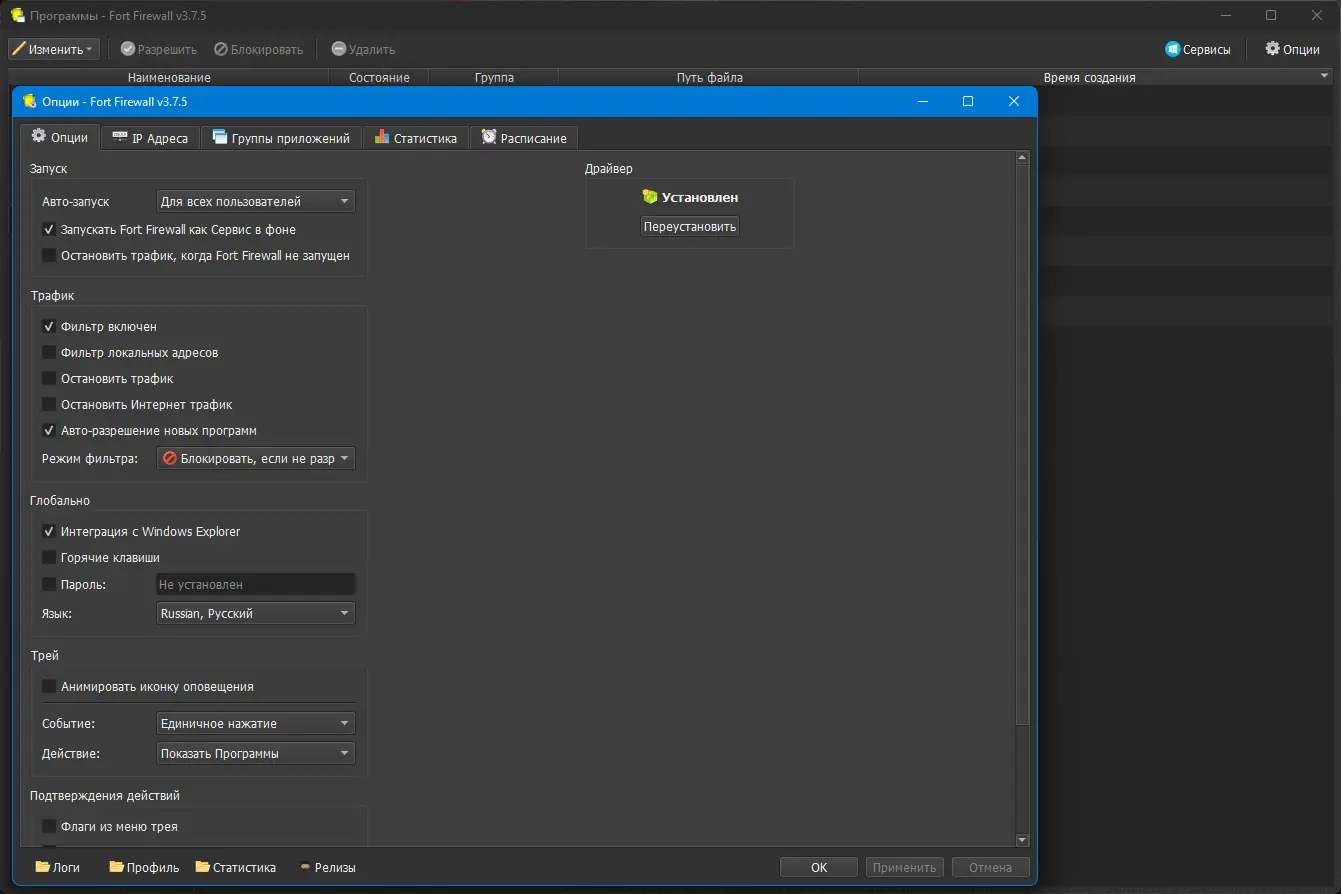Open the Статистика folder at dialog bottom
The image size is (1341, 894).
[236, 867]
